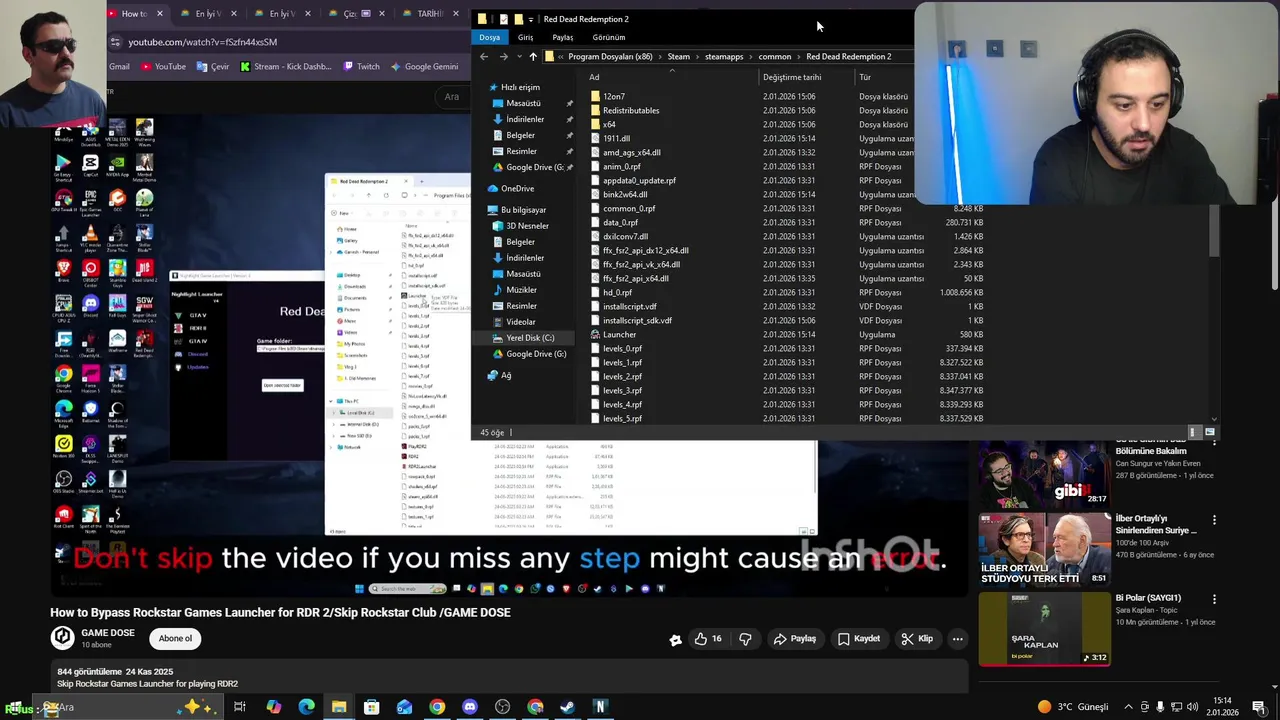The image size is (1280, 720).
Task: Click the Paylaş share button under video
Action: point(795,638)
